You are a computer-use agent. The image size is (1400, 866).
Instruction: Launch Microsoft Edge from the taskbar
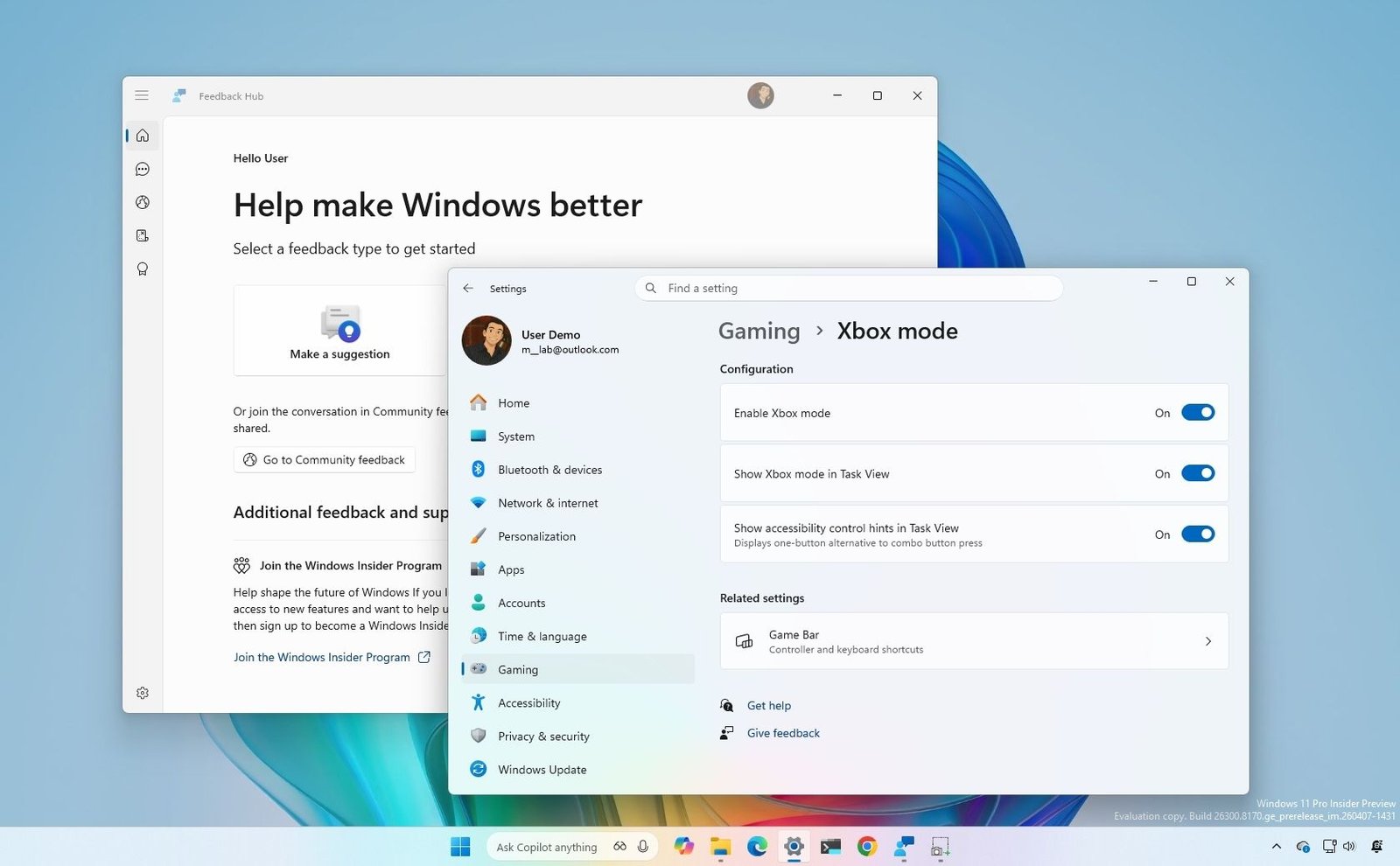[757, 847]
